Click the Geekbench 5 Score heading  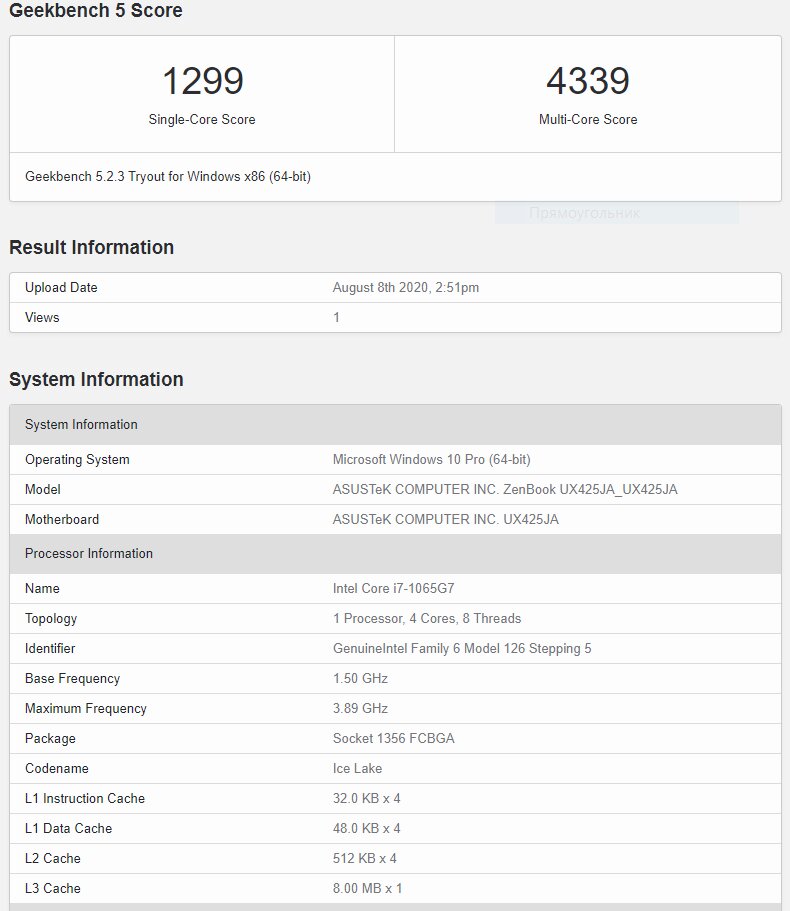[96, 10]
